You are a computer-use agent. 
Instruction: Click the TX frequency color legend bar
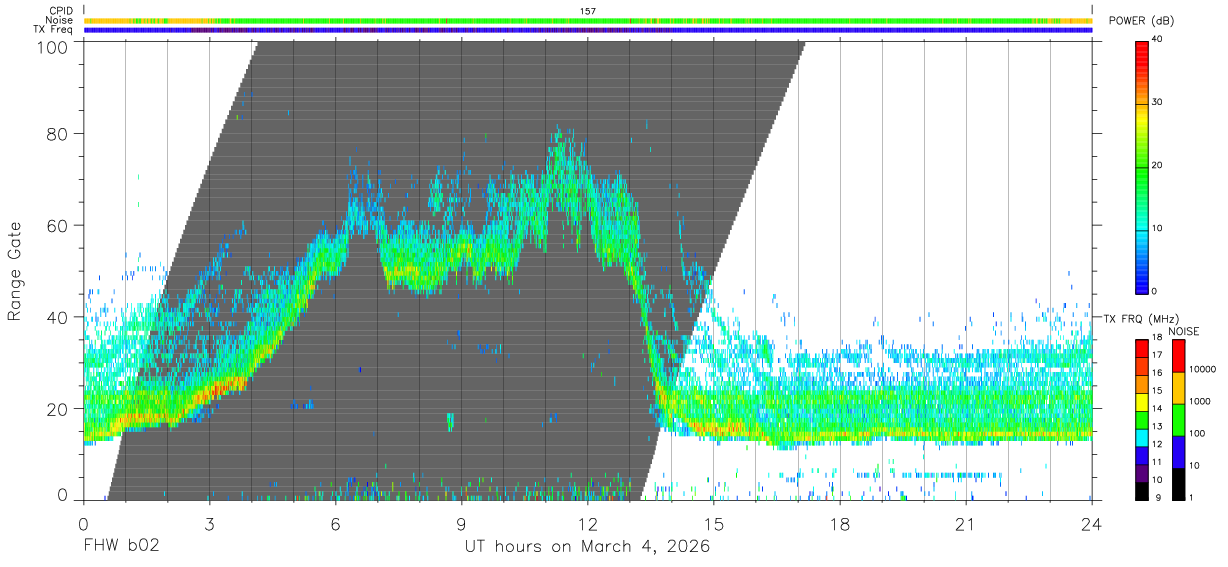pyautogui.click(x=1141, y=419)
